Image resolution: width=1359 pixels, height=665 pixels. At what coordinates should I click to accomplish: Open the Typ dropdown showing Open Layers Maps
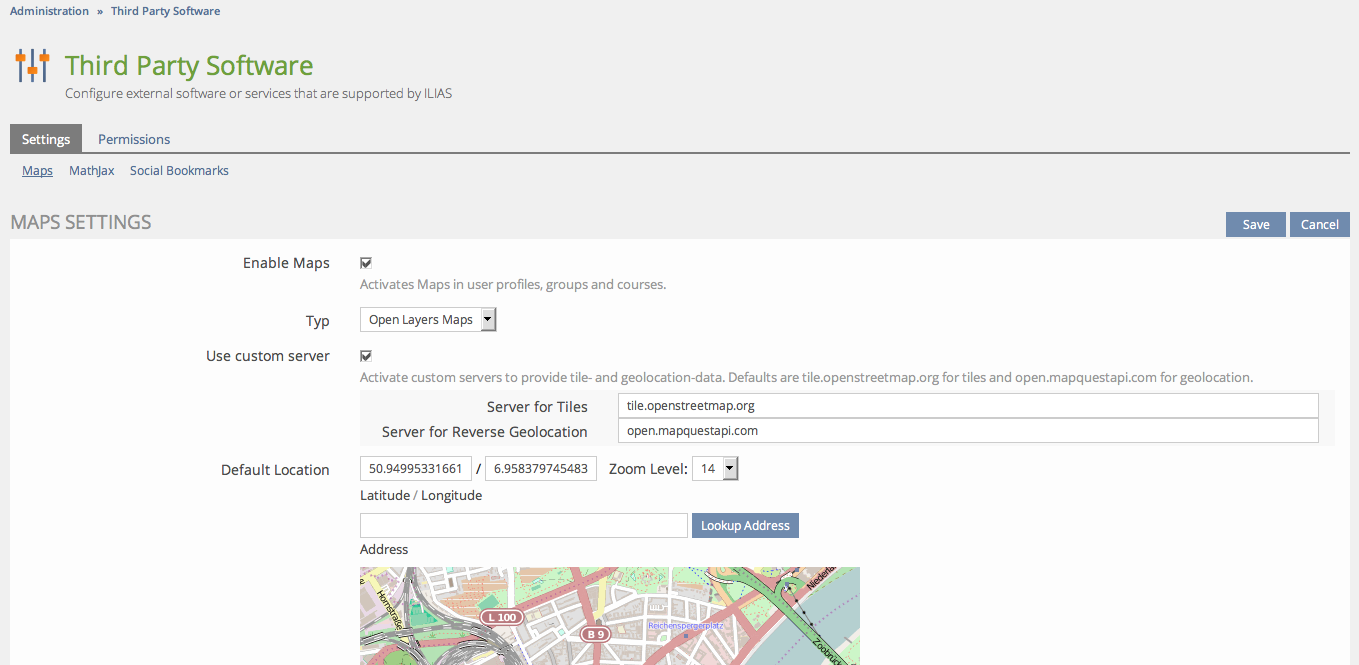point(428,320)
